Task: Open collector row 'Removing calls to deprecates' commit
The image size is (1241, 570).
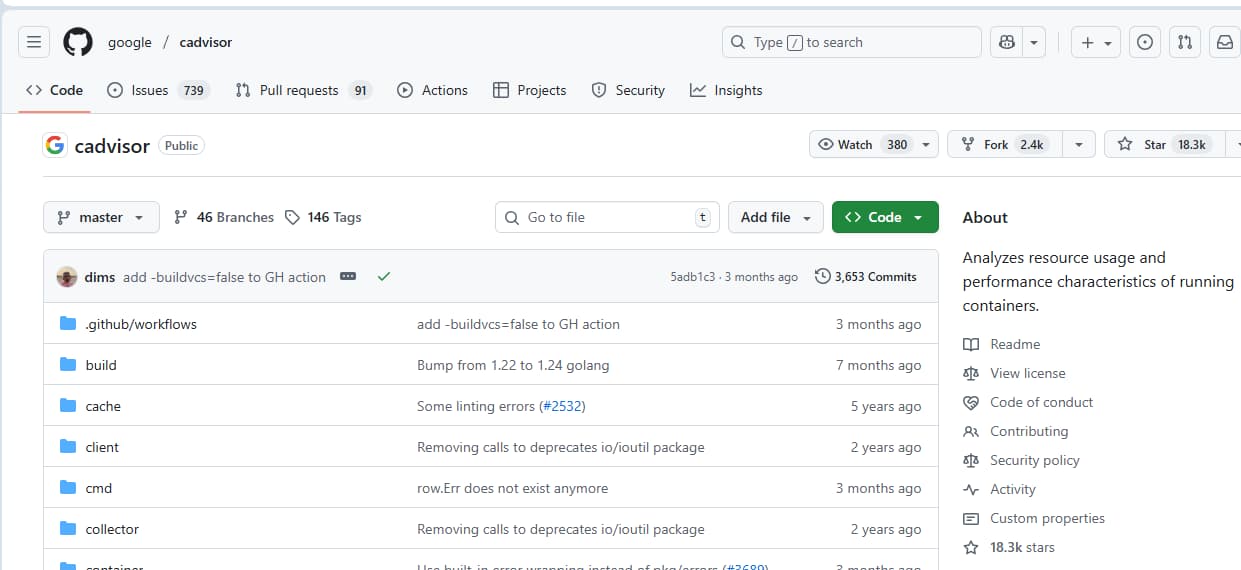Action: tap(561, 529)
